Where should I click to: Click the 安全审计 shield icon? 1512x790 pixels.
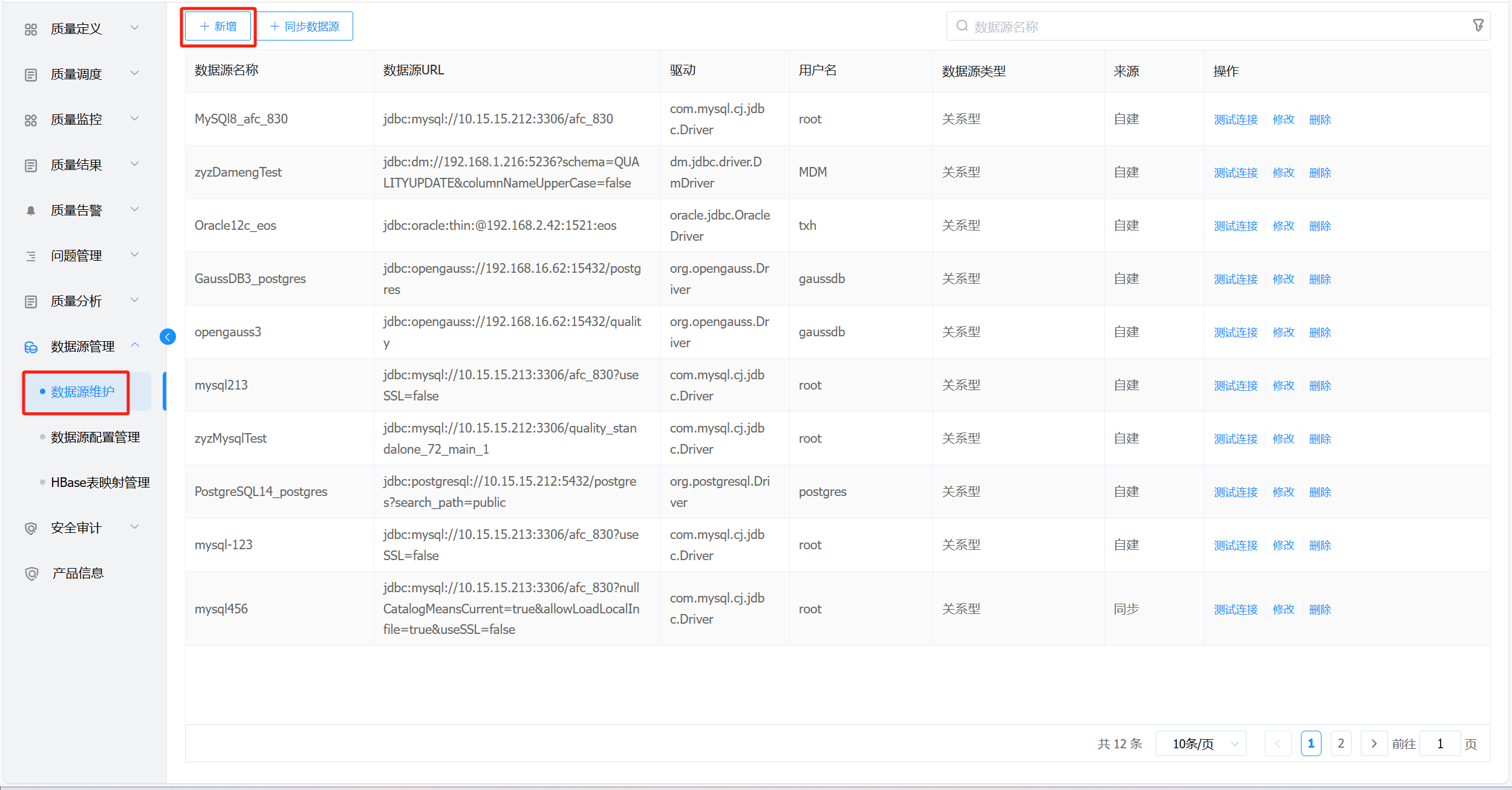point(31,528)
